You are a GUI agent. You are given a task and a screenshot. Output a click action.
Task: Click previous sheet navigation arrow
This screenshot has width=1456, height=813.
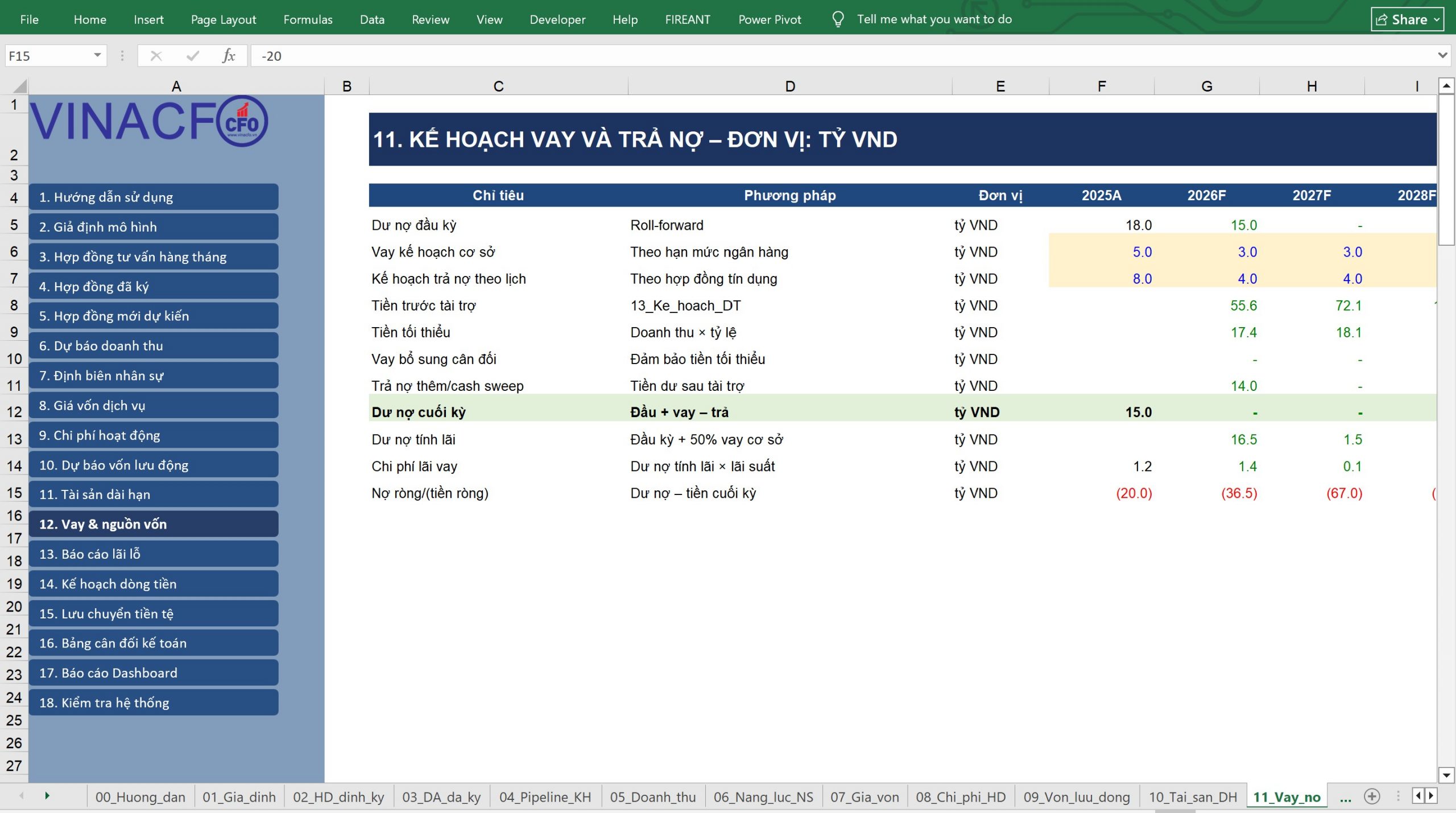tap(22, 796)
